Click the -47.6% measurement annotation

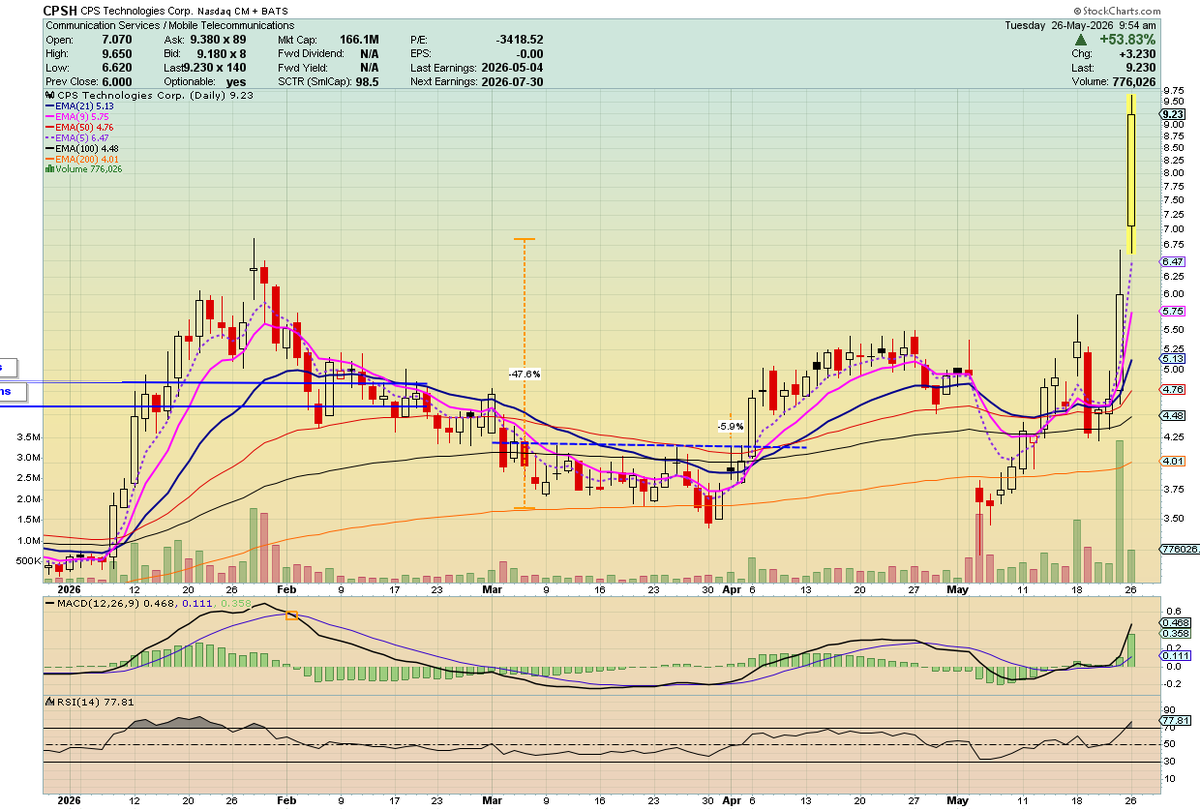pos(525,374)
